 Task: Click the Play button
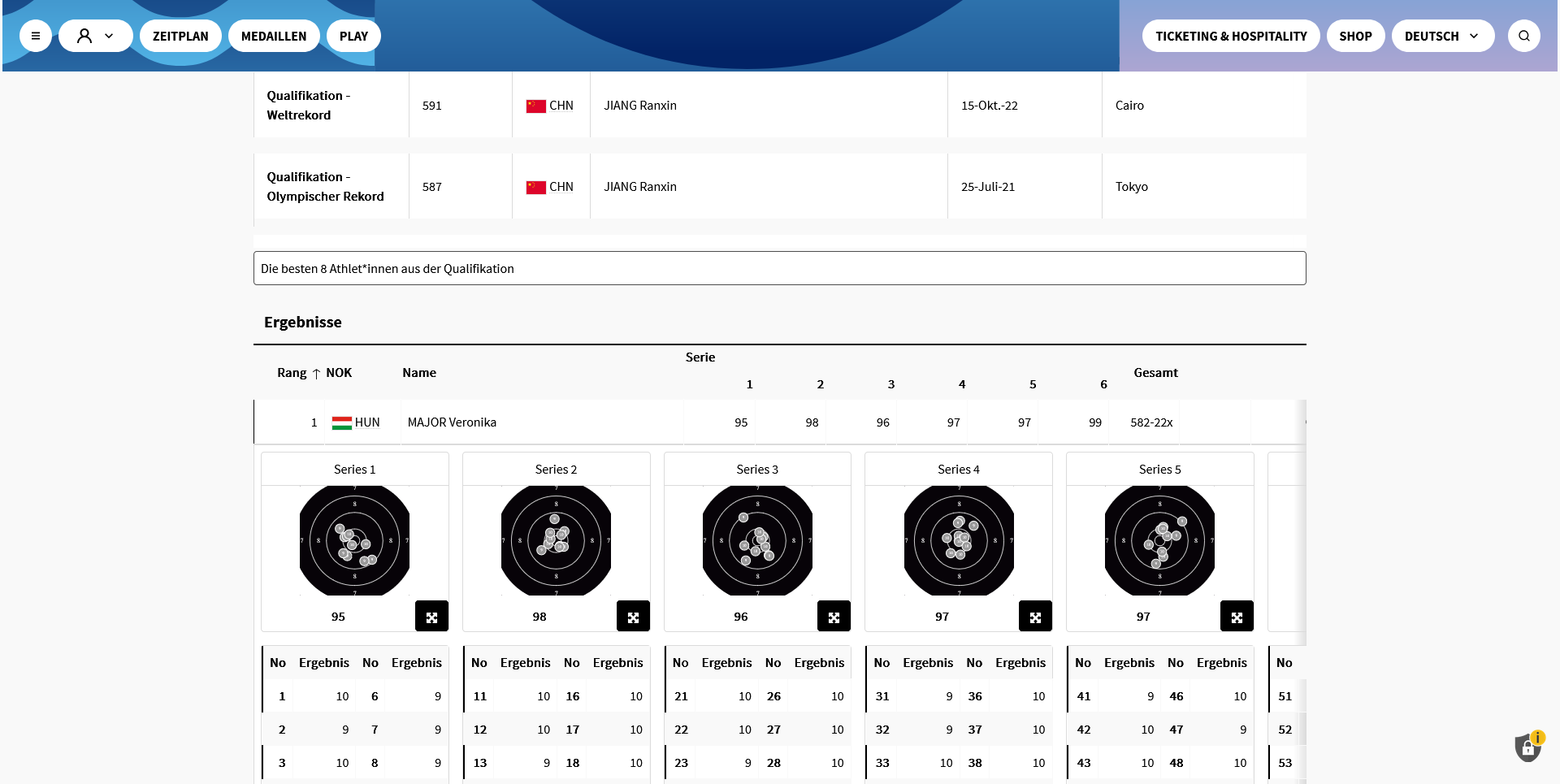(353, 36)
